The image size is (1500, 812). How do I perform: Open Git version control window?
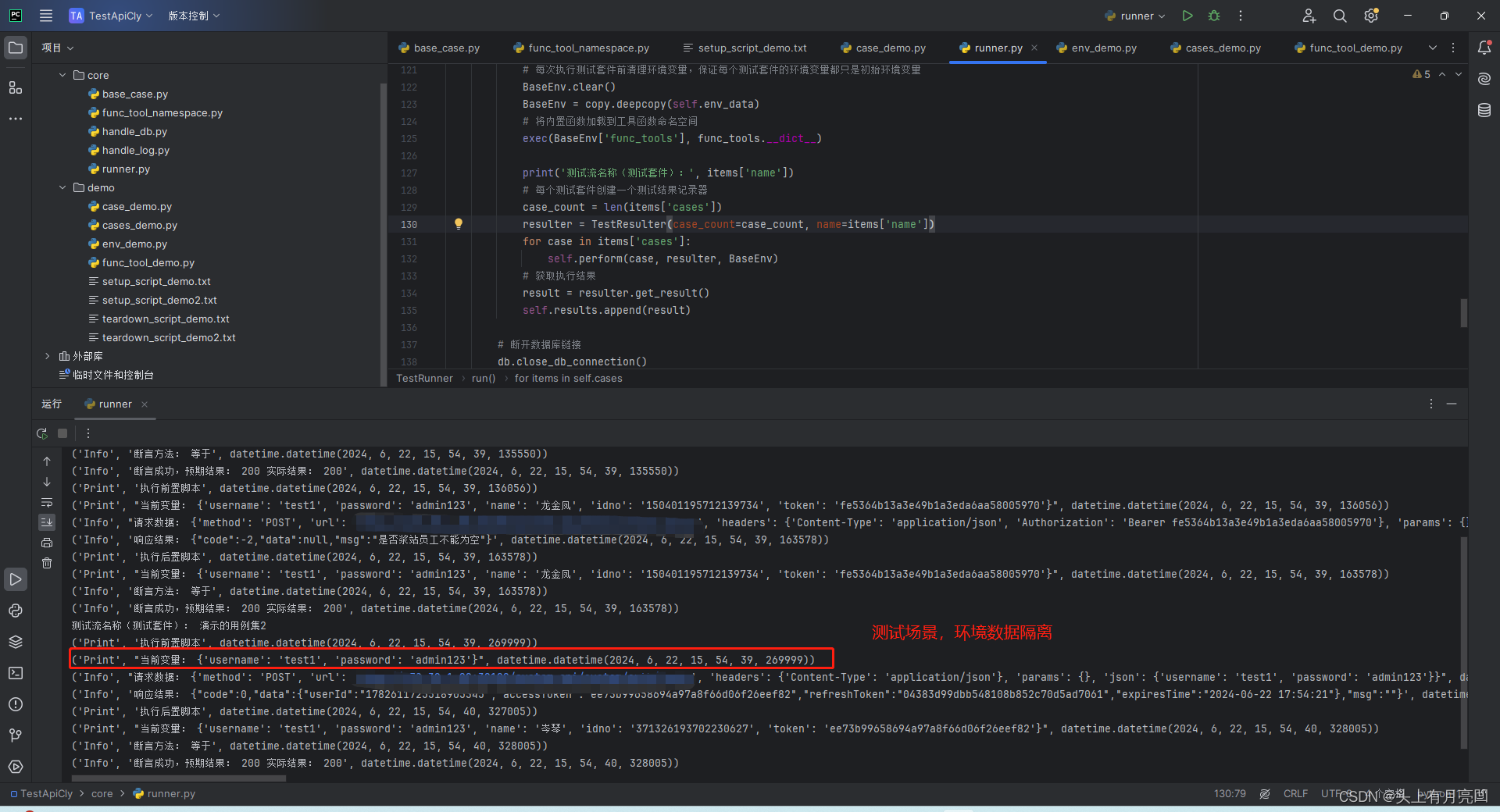[x=16, y=735]
